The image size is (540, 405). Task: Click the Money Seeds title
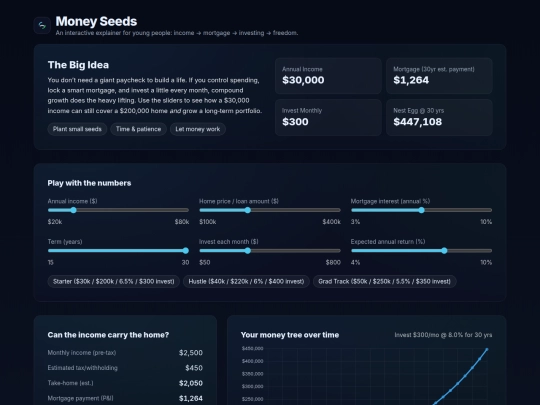tap(96, 21)
